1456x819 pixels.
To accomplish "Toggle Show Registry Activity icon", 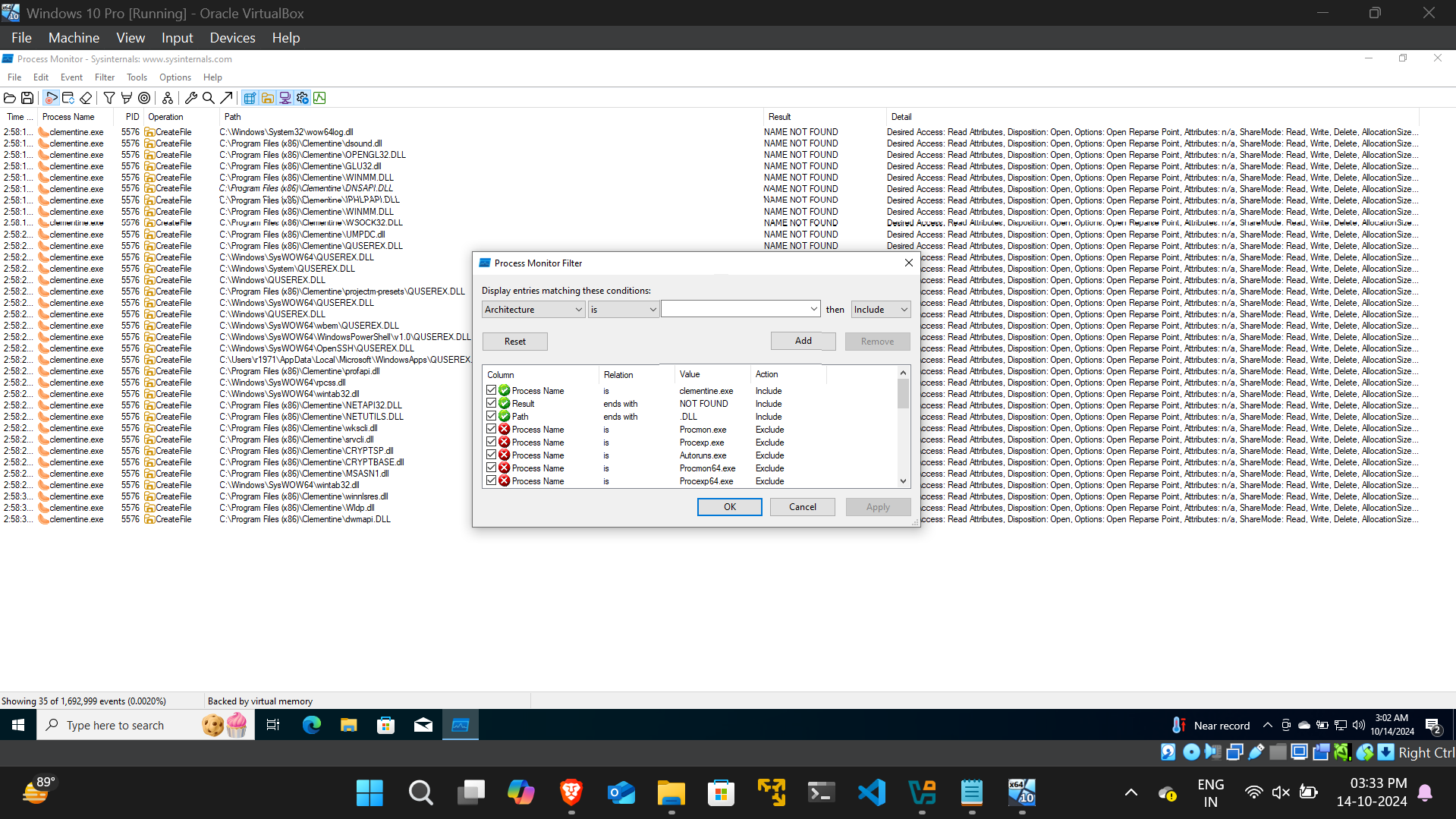I will [x=250, y=98].
